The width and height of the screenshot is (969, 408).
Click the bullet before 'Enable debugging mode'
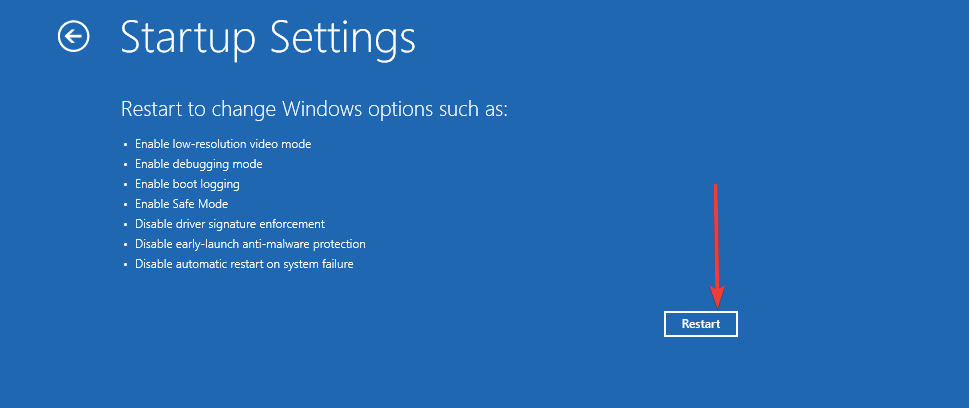(125, 165)
